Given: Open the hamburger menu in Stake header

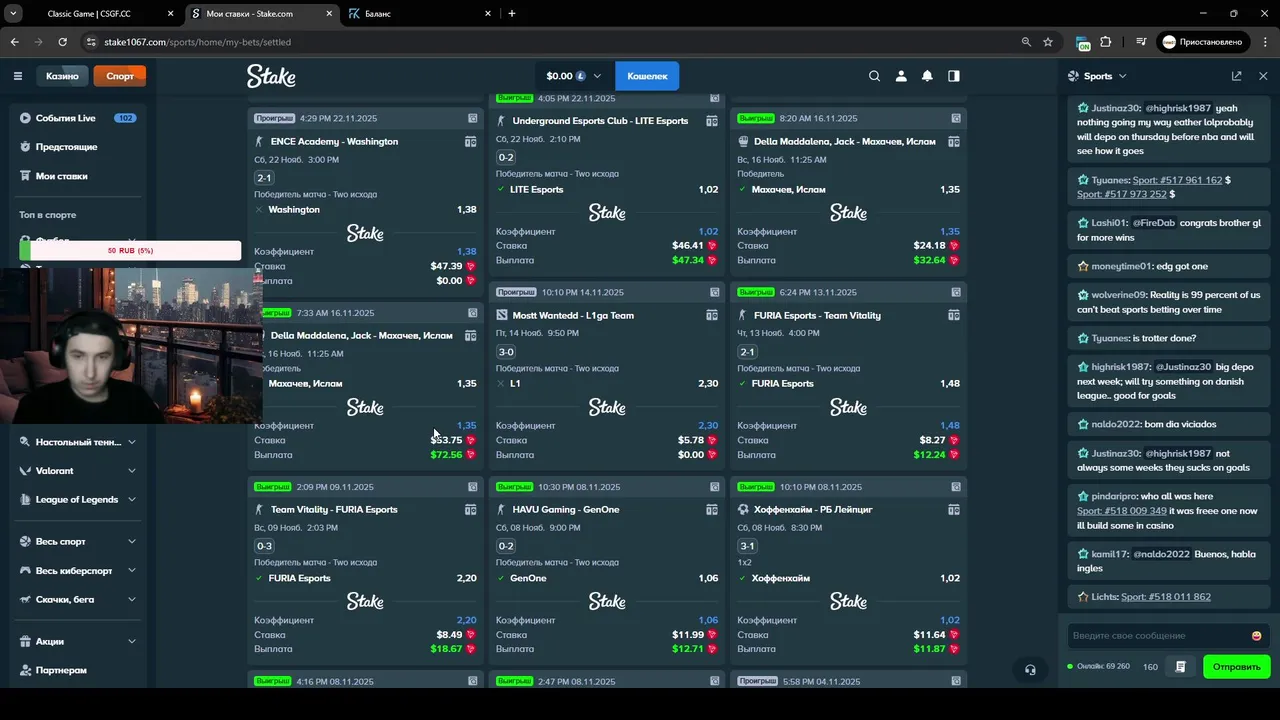Looking at the screenshot, I should 17,76.
